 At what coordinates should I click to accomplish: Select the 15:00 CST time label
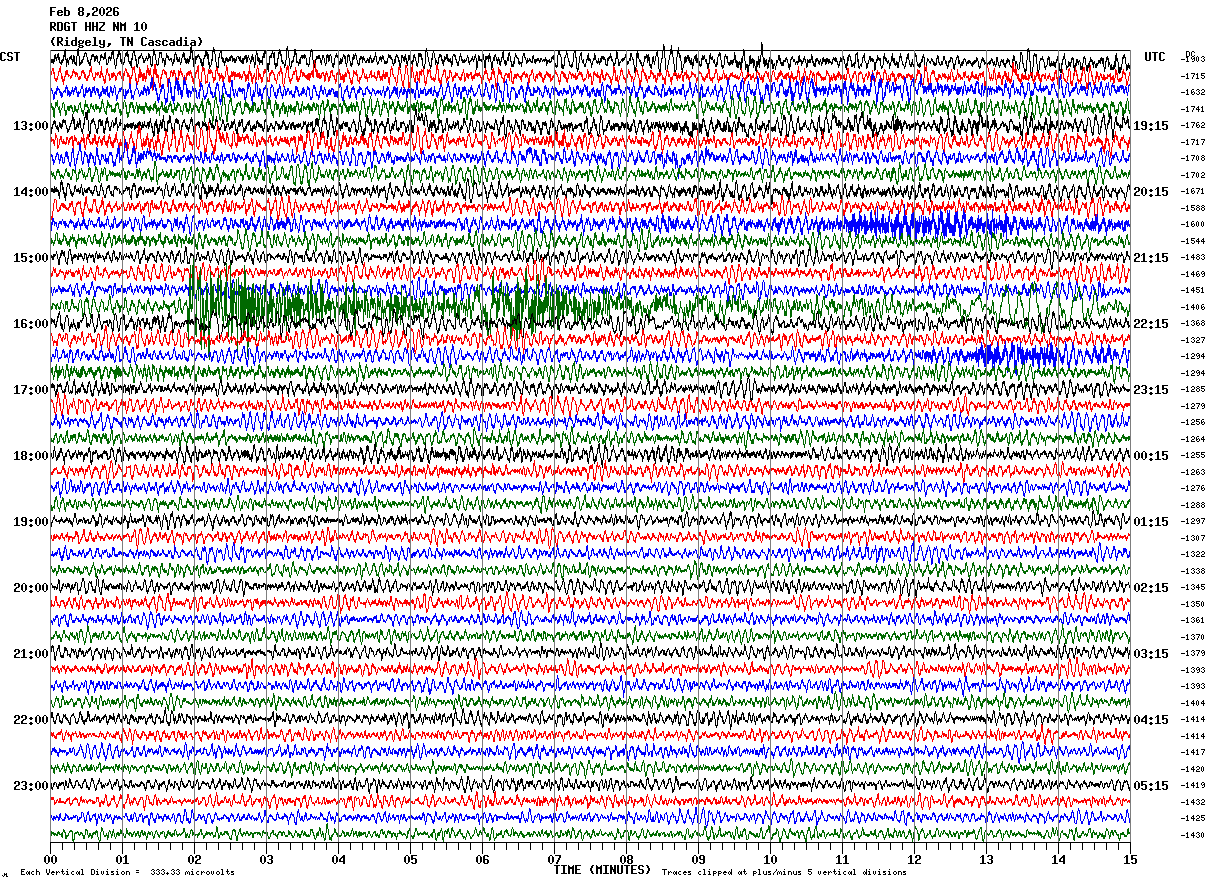(30, 258)
